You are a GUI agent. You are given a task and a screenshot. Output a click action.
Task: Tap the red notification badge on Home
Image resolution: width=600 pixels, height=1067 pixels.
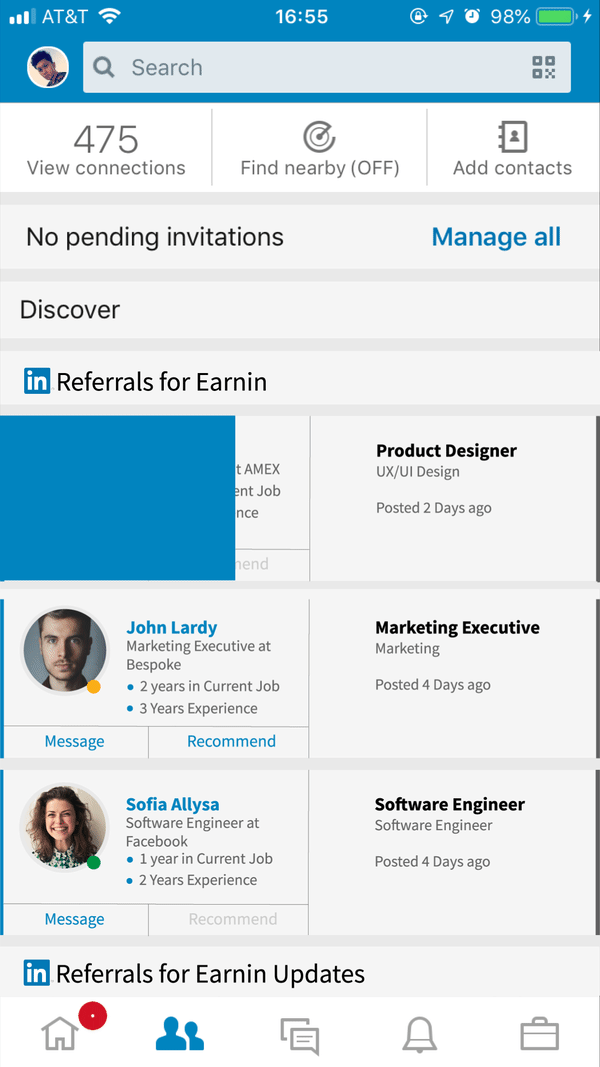tap(93, 1016)
